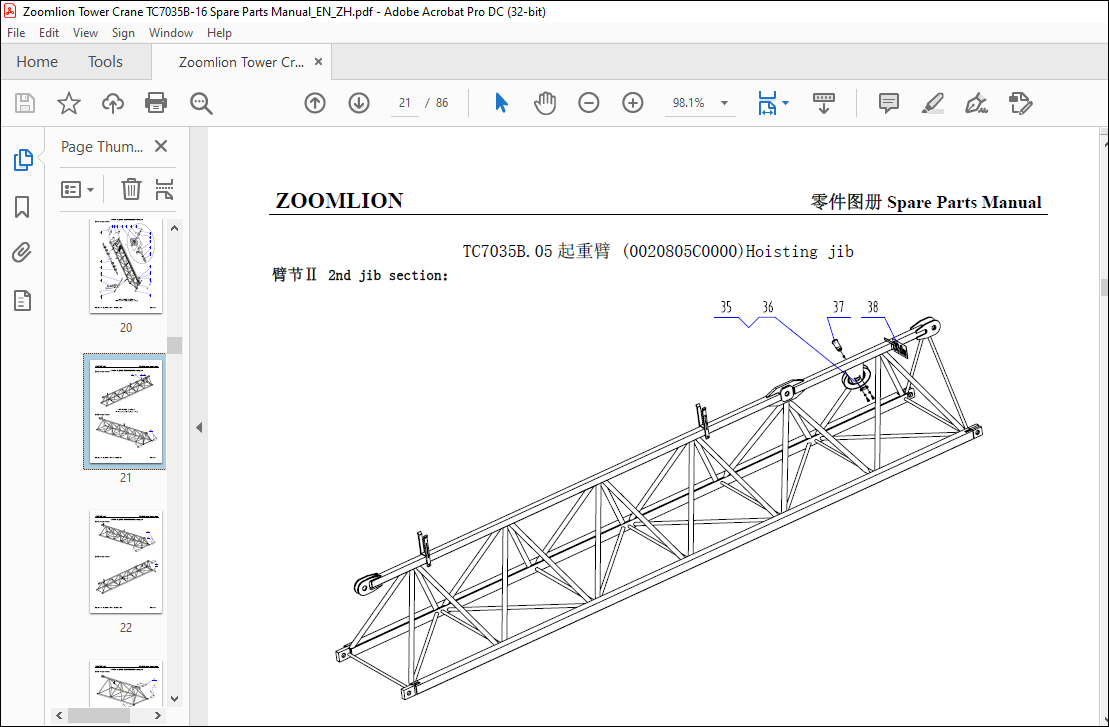Go to previous page arrow
1109x727 pixels.
click(315, 103)
